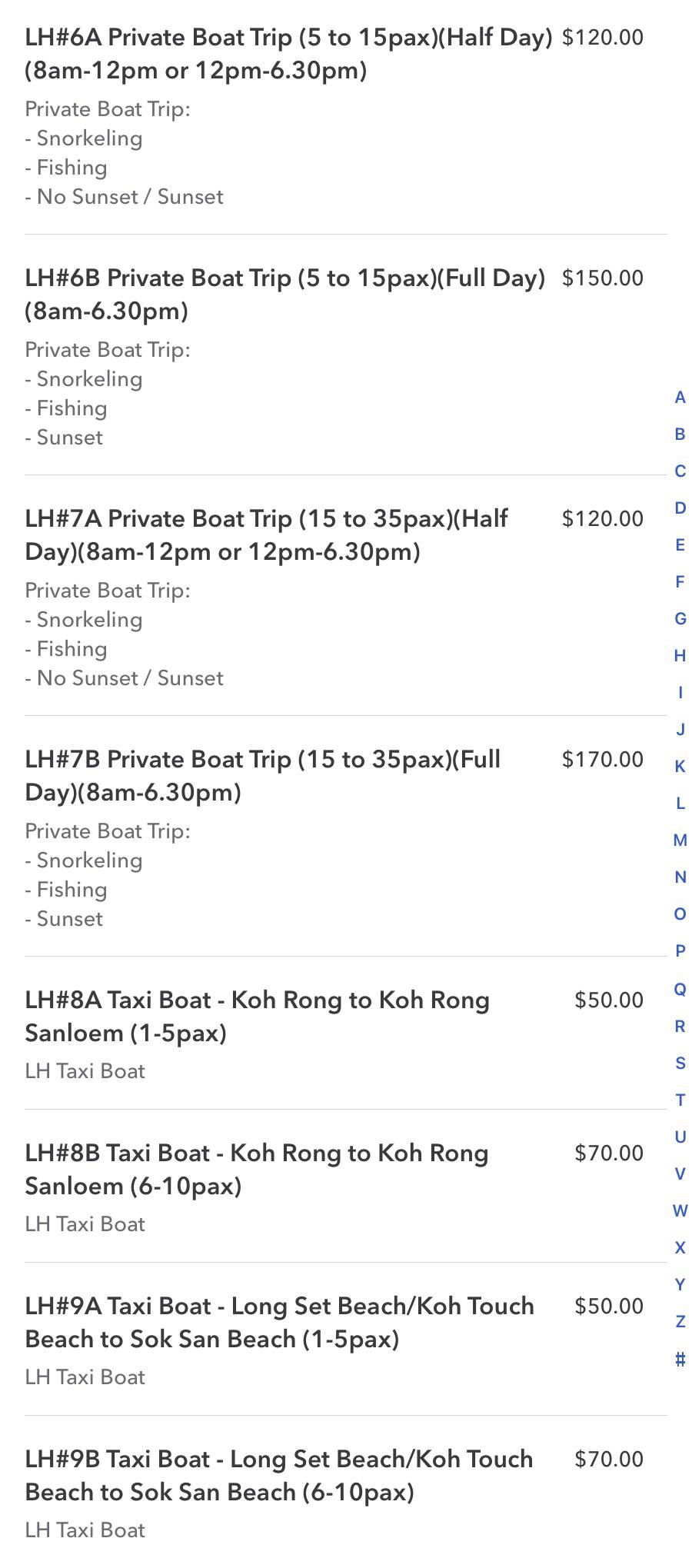Image resolution: width=692 pixels, height=1568 pixels.
Task: Click the $170.00 price of LH#7B
Action: (602, 760)
